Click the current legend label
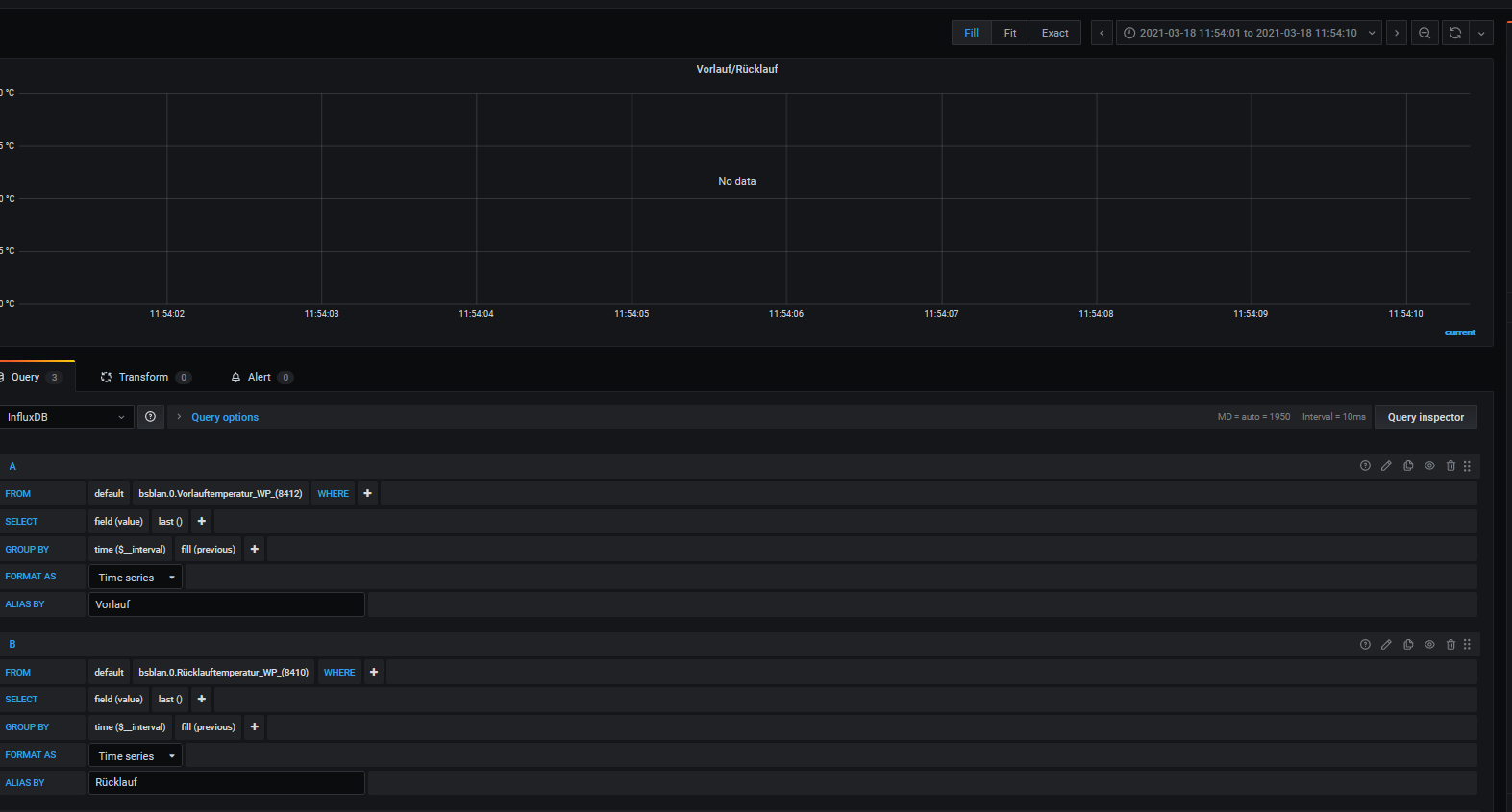This screenshot has width=1512, height=812. point(1459,332)
